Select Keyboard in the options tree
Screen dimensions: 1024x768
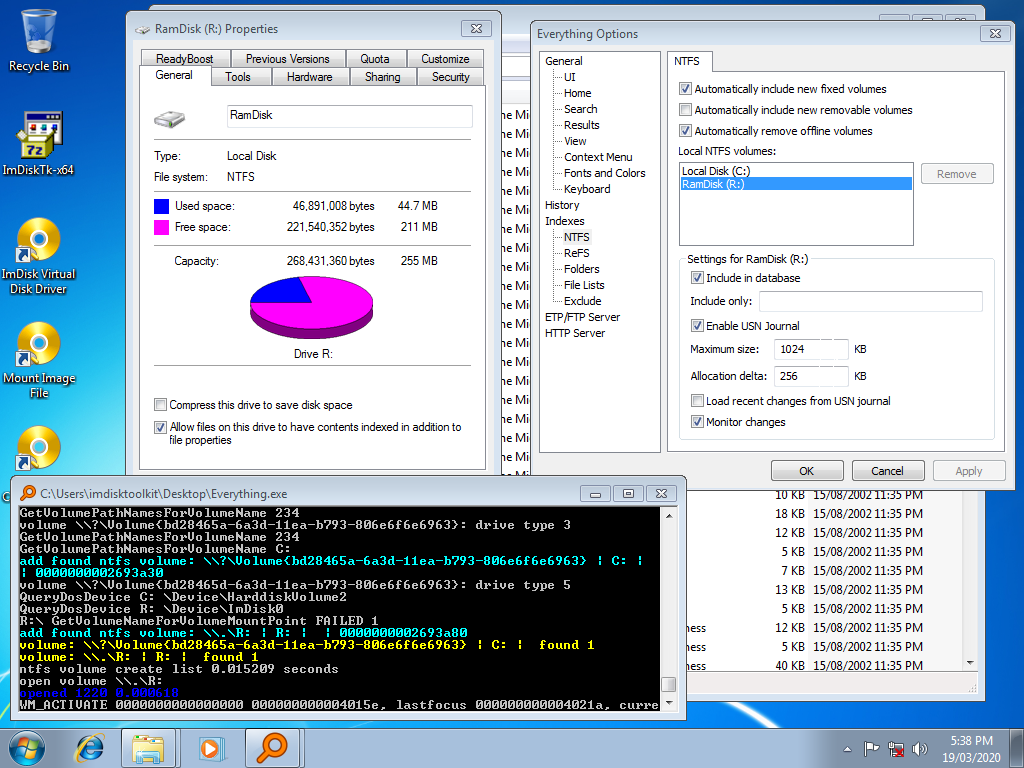point(587,189)
